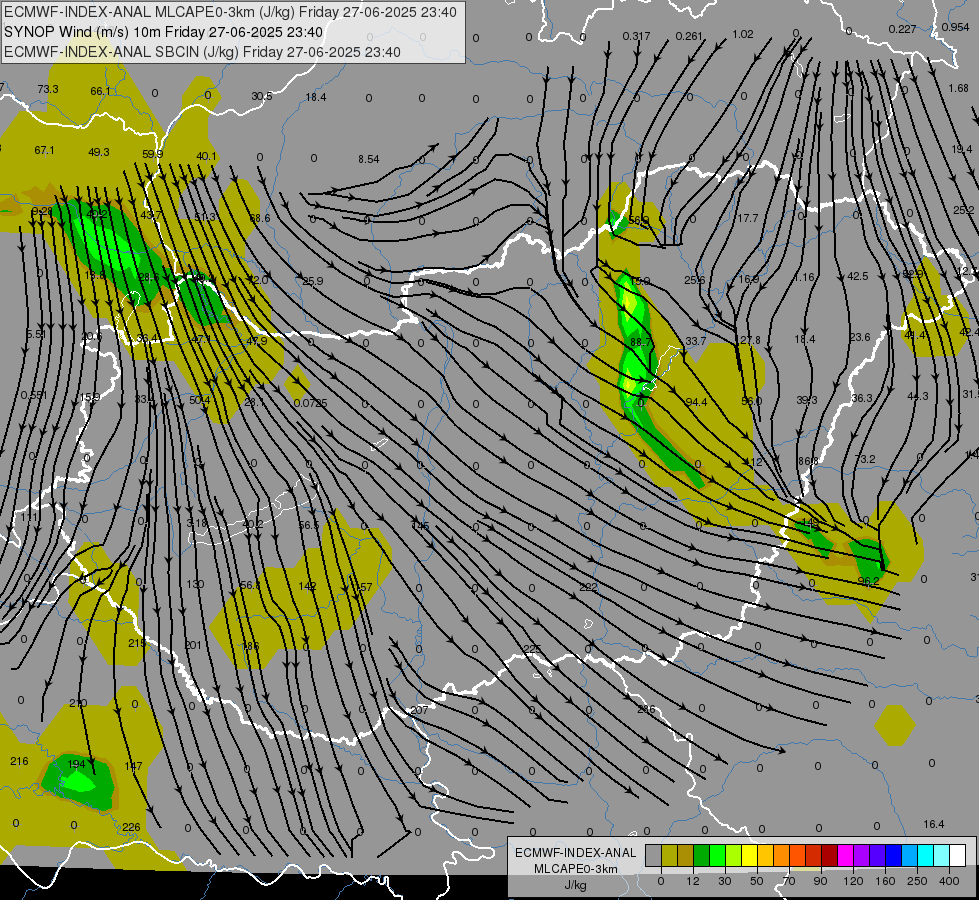Click the olive swatch in the legend
This screenshot has height=900, width=979.
pyautogui.click(x=669, y=855)
